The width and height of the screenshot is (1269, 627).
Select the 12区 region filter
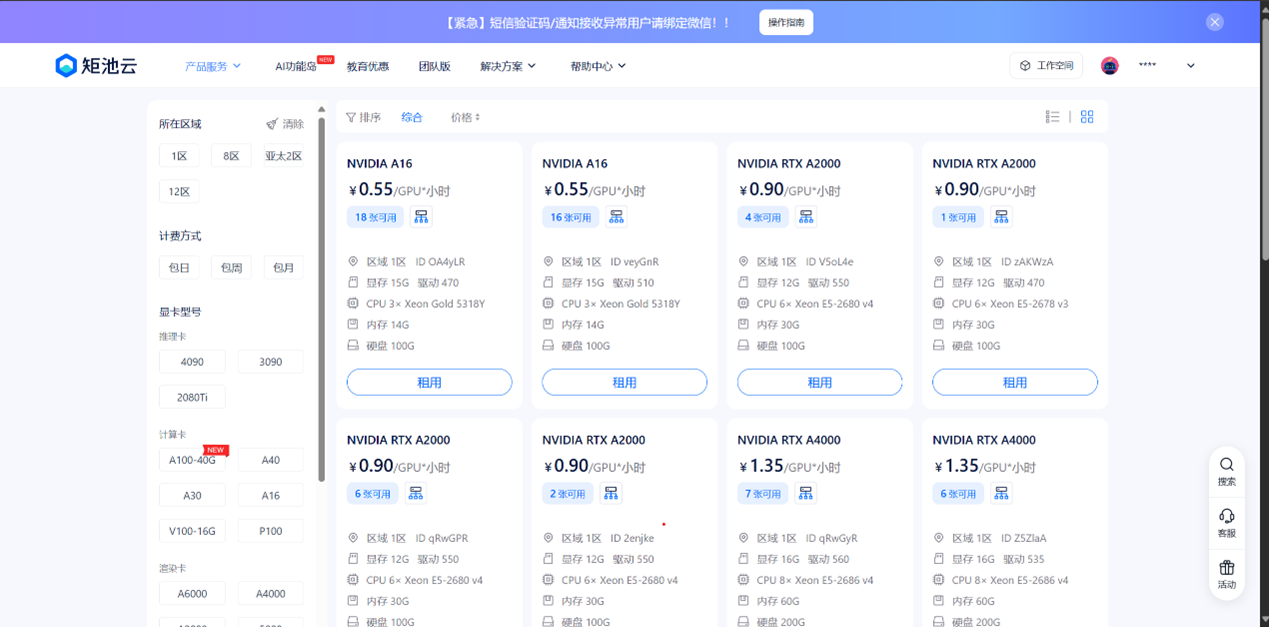tap(179, 192)
